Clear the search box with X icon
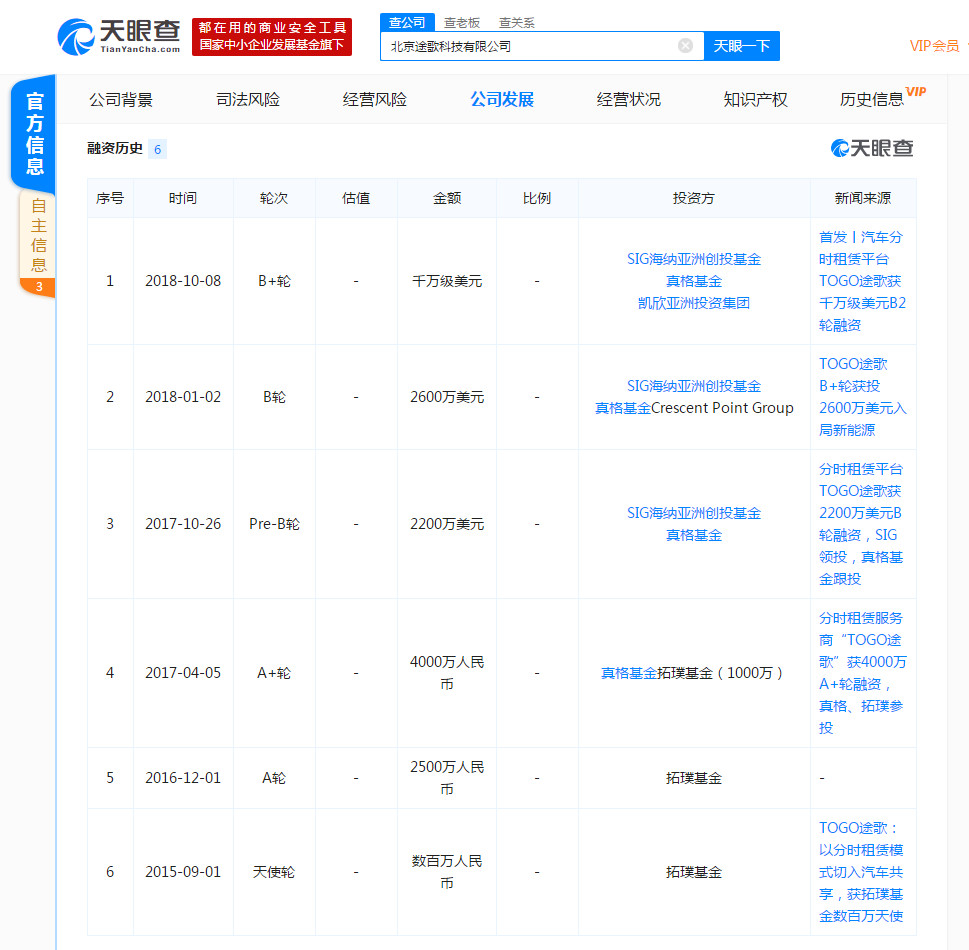This screenshot has height=950, width=969. (685, 46)
